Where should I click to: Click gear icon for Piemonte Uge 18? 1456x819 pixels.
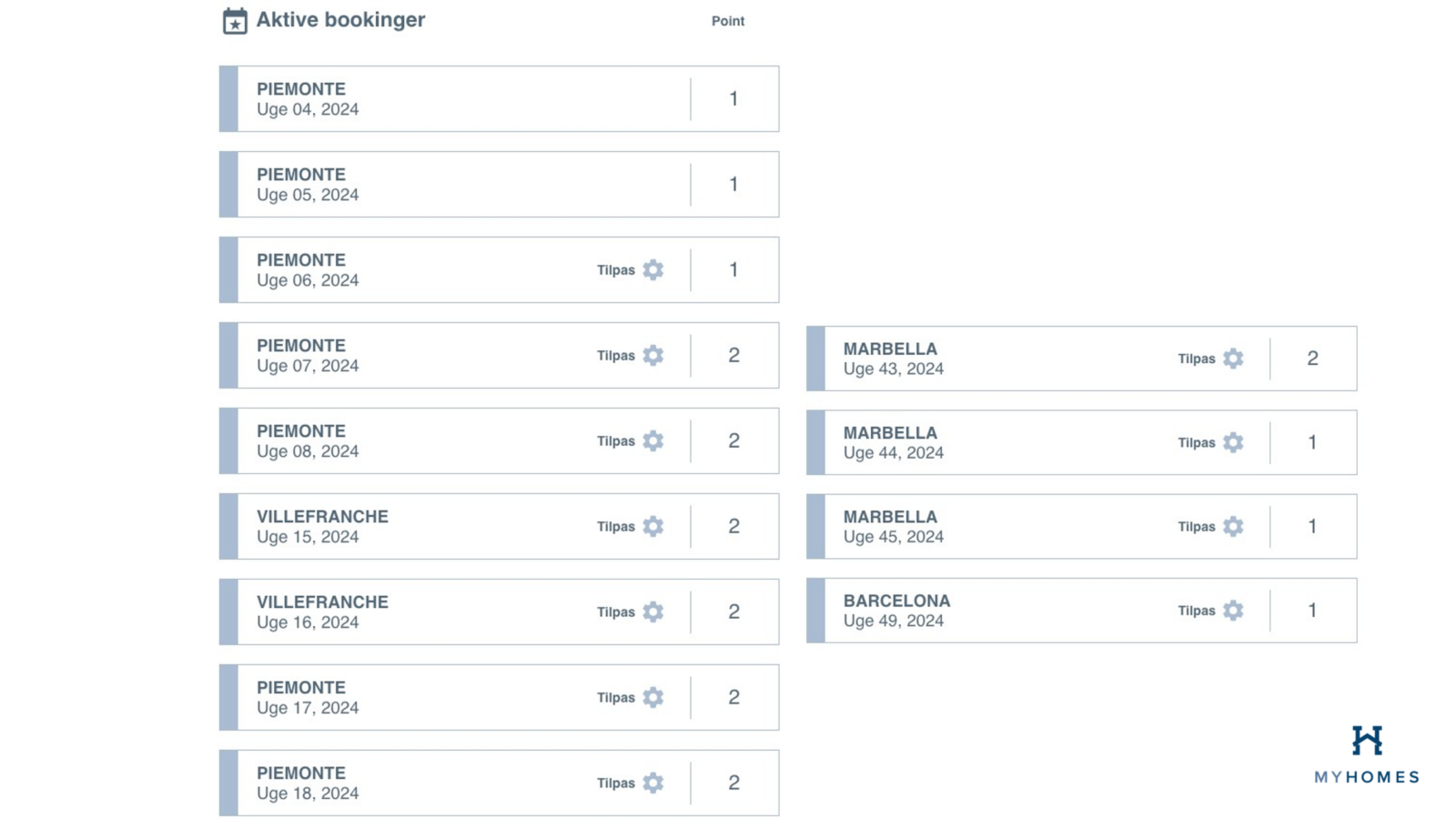pyautogui.click(x=653, y=784)
